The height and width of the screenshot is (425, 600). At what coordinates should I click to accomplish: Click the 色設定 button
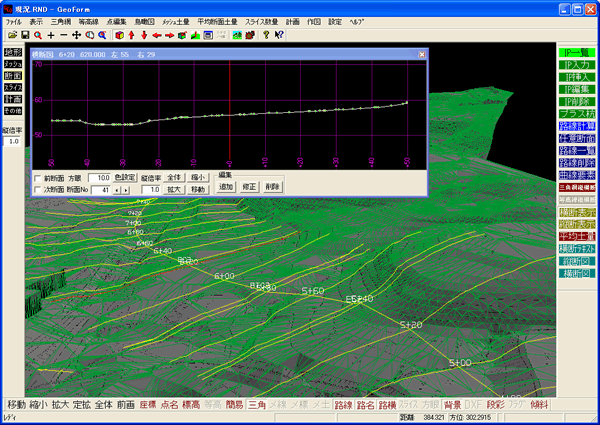coord(126,177)
